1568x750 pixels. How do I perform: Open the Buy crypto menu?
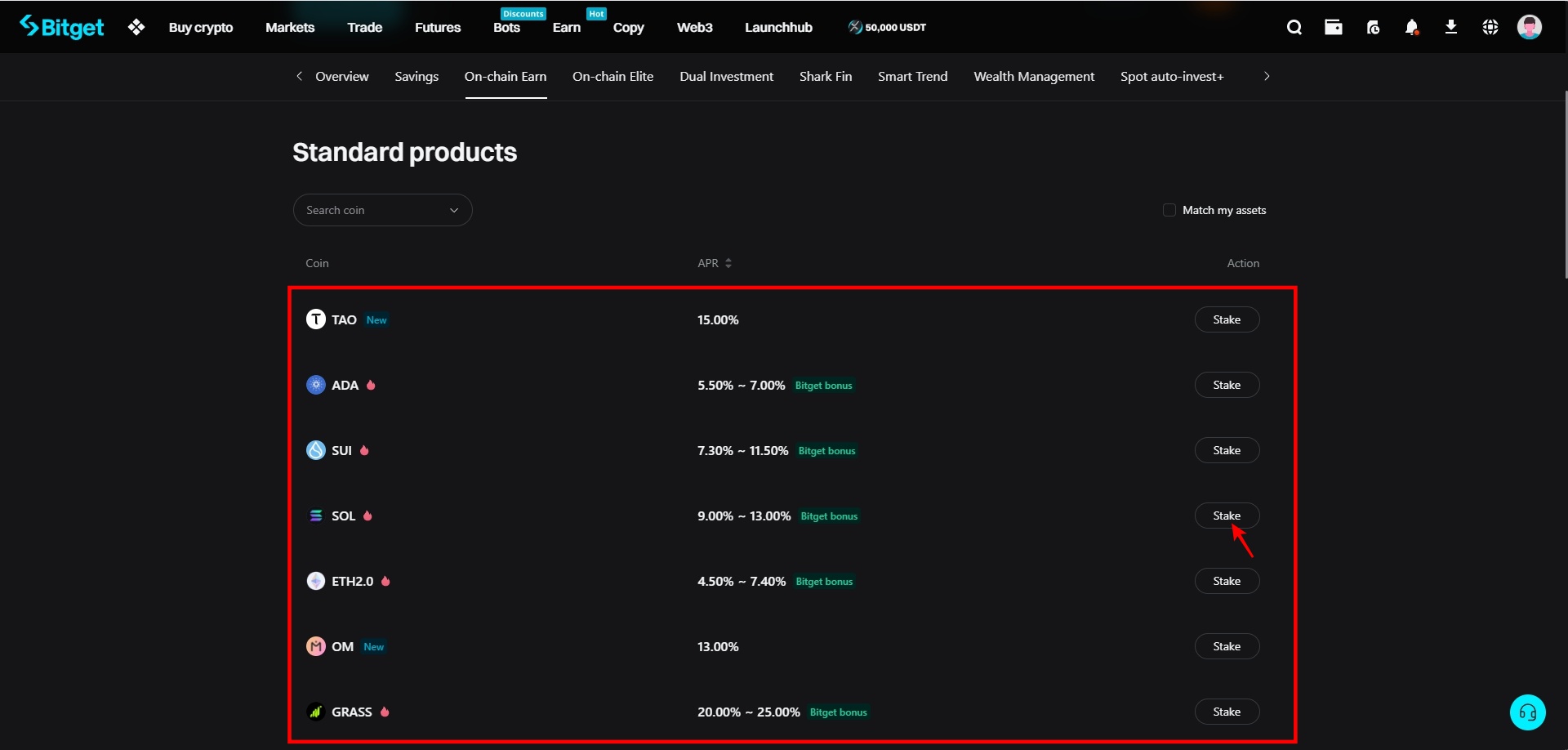[201, 27]
